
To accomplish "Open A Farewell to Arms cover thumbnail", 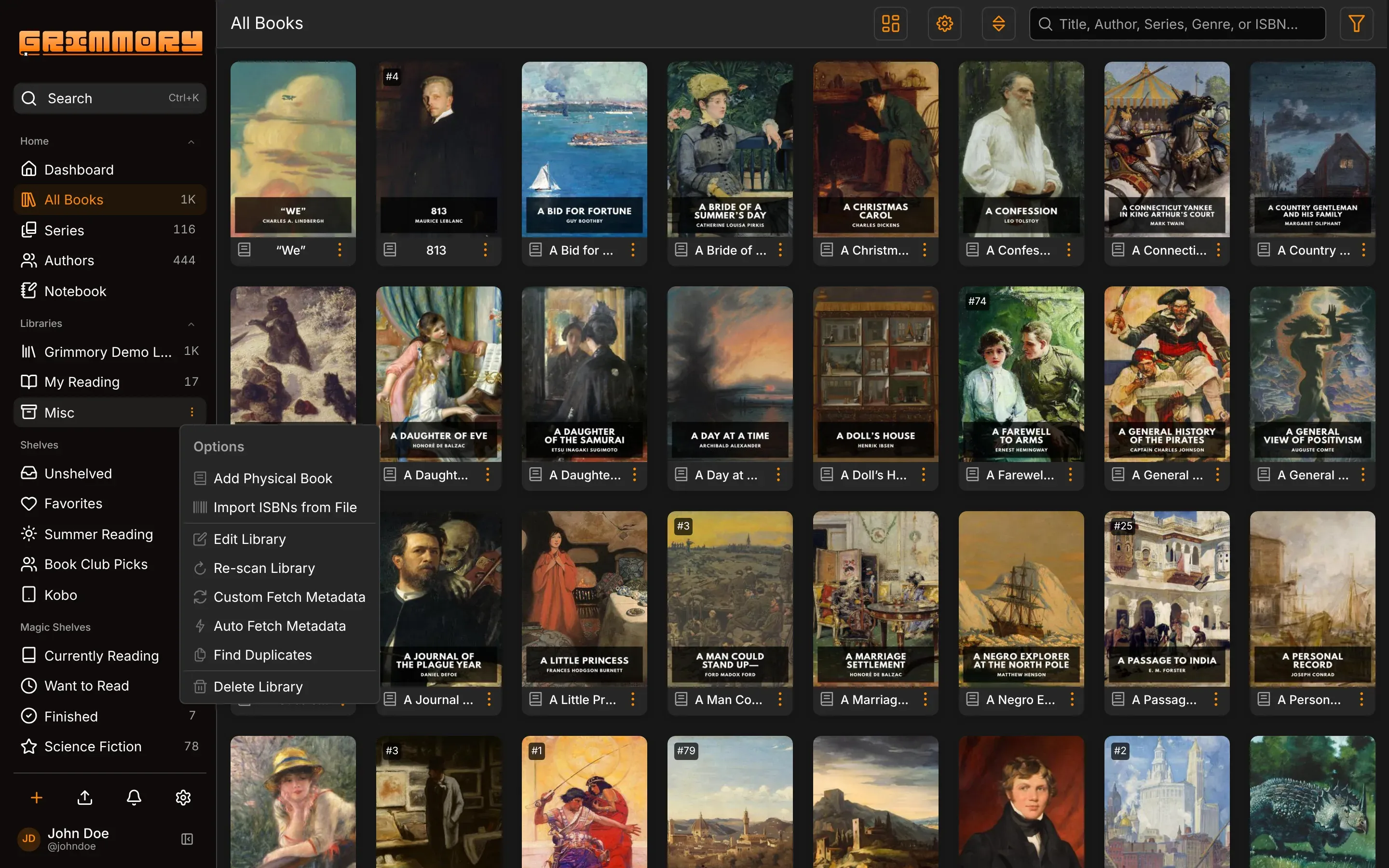I will pos(1021,374).
